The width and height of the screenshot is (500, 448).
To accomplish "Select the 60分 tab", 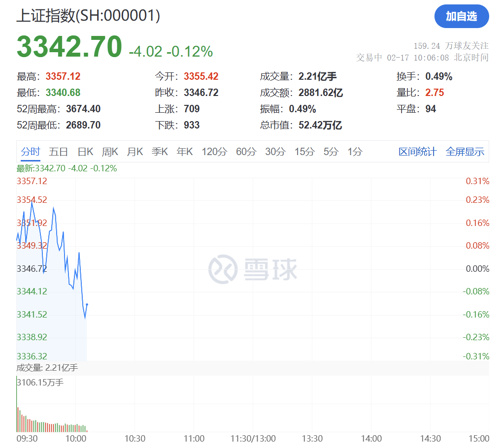I will [246, 152].
